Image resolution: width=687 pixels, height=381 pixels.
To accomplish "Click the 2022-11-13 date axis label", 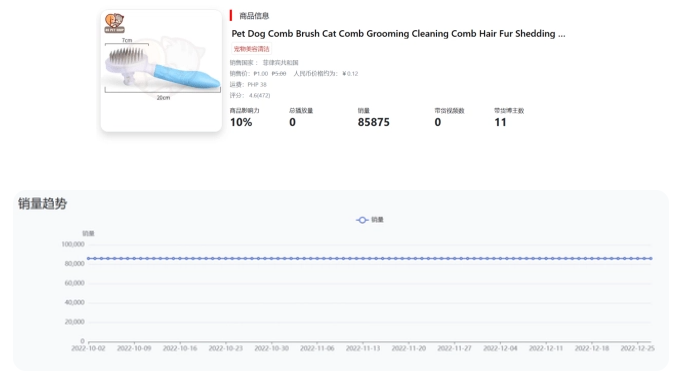I will click(x=363, y=348).
